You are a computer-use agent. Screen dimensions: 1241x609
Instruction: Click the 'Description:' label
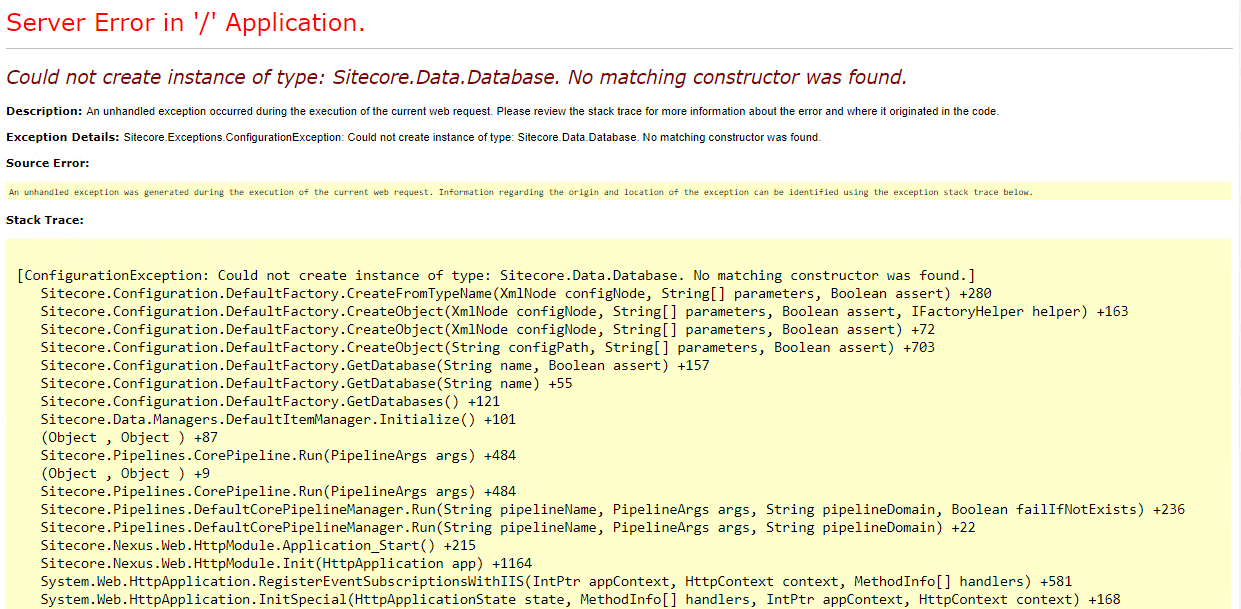tap(44, 111)
